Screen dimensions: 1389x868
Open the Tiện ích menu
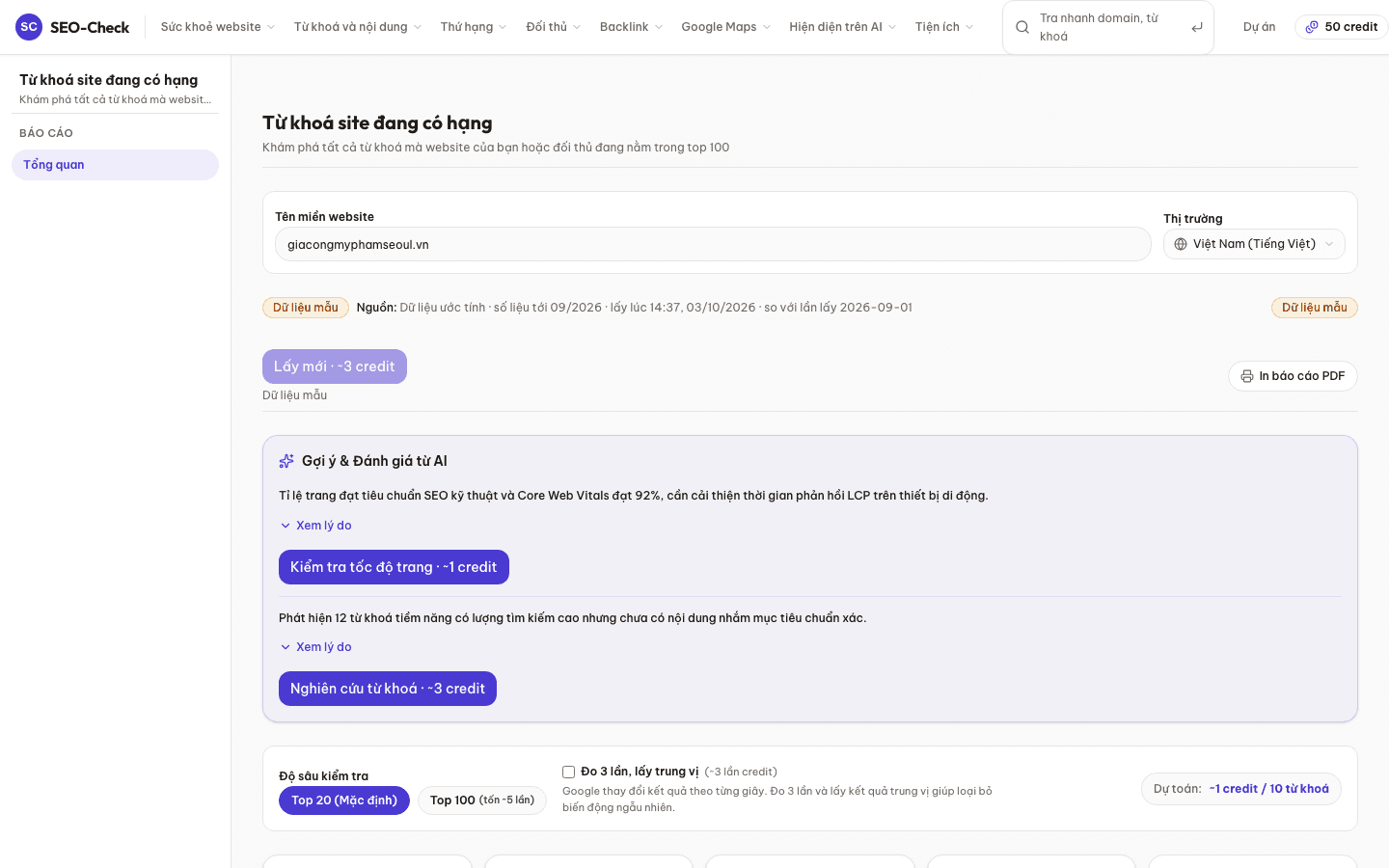(x=944, y=27)
